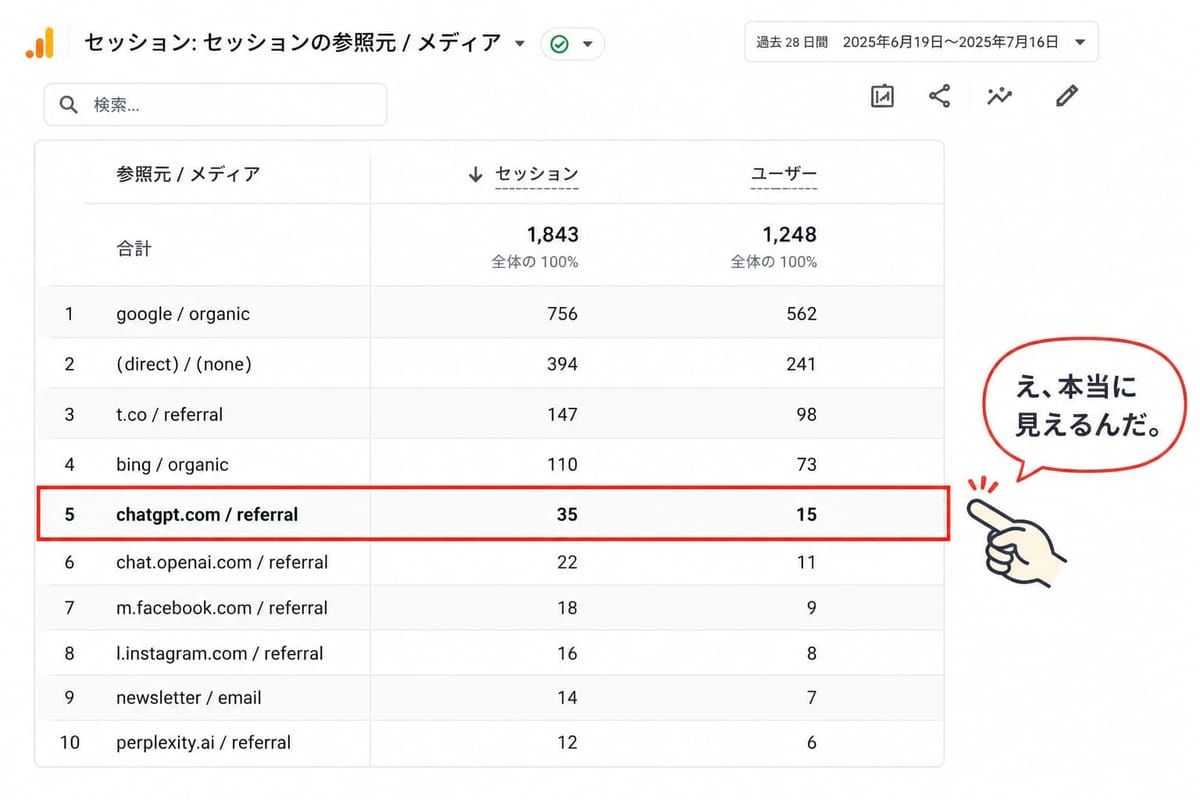Click sessions value 14 for newsletter email

(567, 697)
